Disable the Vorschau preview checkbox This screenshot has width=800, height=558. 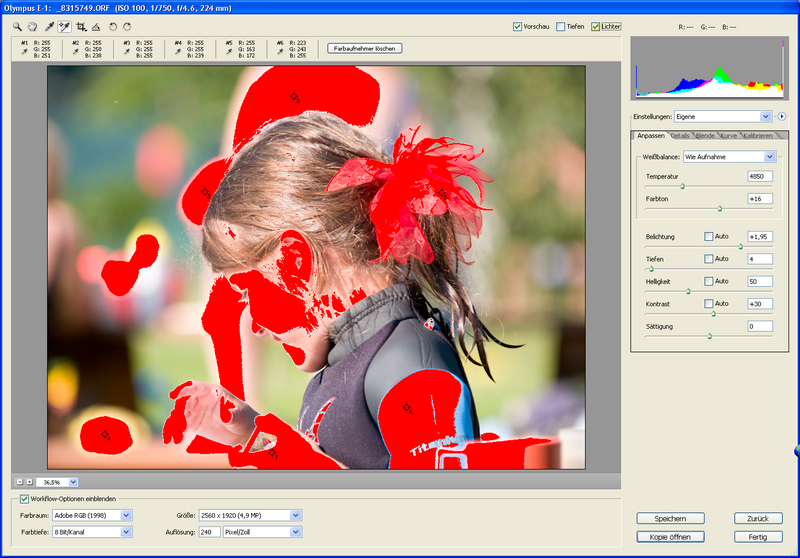pos(517,26)
